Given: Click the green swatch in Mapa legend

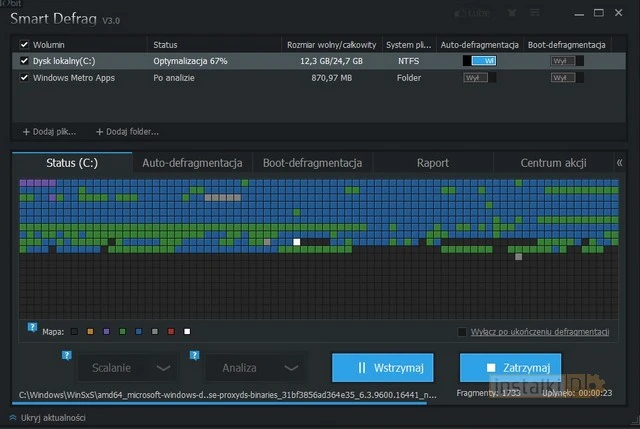Looking at the screenshot, I should tap(122, 331).
